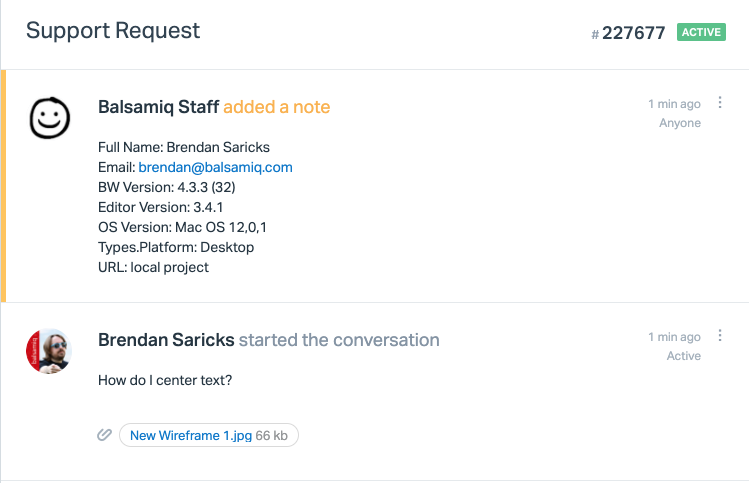Click the Brendan Saricks author name
Screen dimensions: 749x483
click(x=166, y=340)
